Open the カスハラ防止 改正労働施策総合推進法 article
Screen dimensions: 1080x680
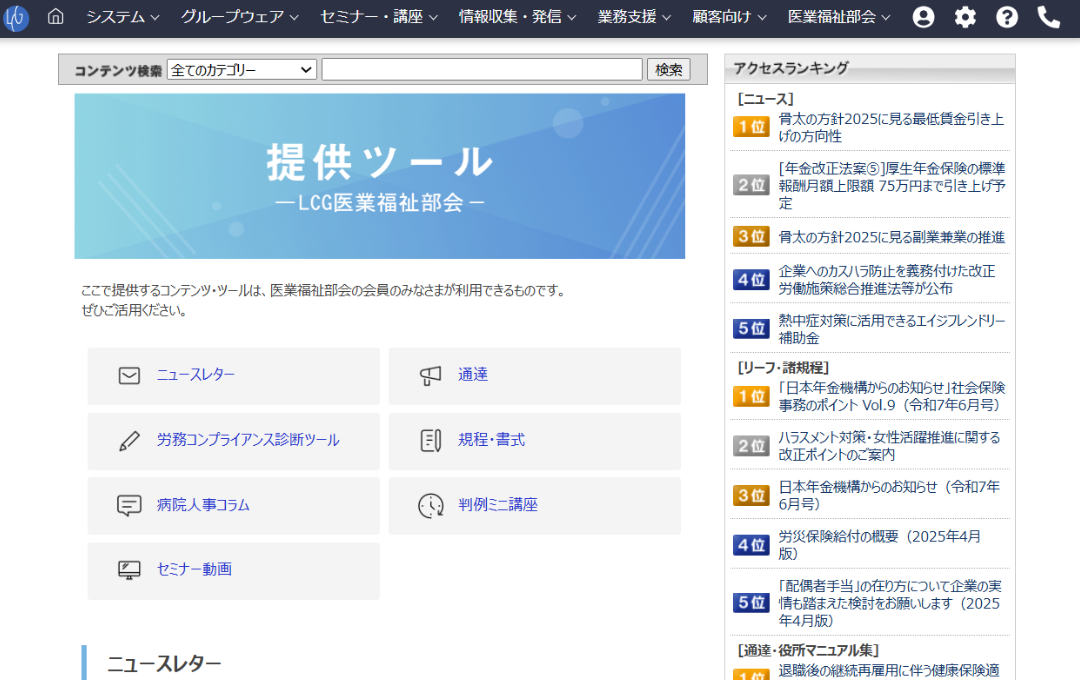click(x=887, y=280)
